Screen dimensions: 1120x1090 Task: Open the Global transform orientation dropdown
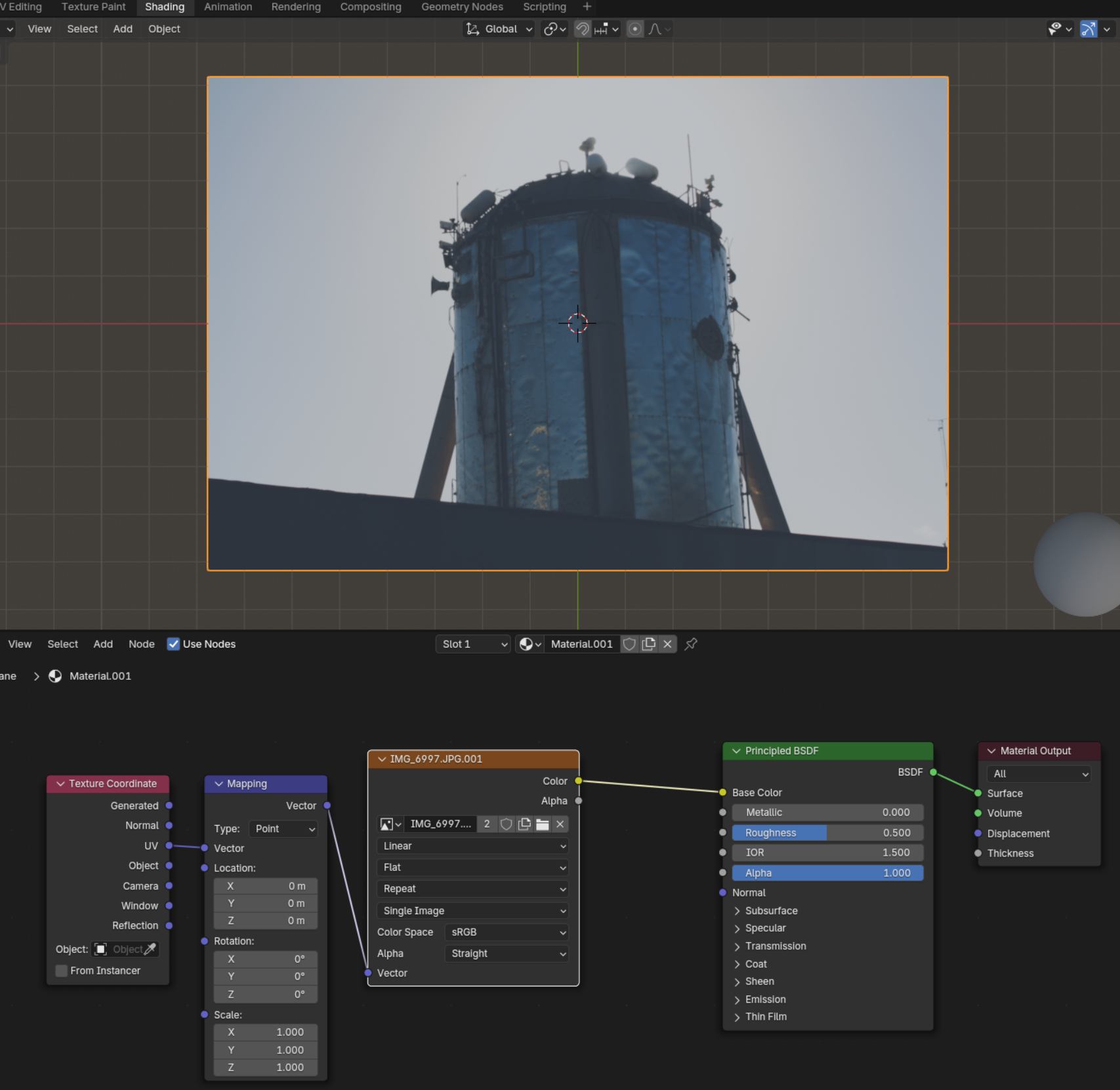click(499, 29)
